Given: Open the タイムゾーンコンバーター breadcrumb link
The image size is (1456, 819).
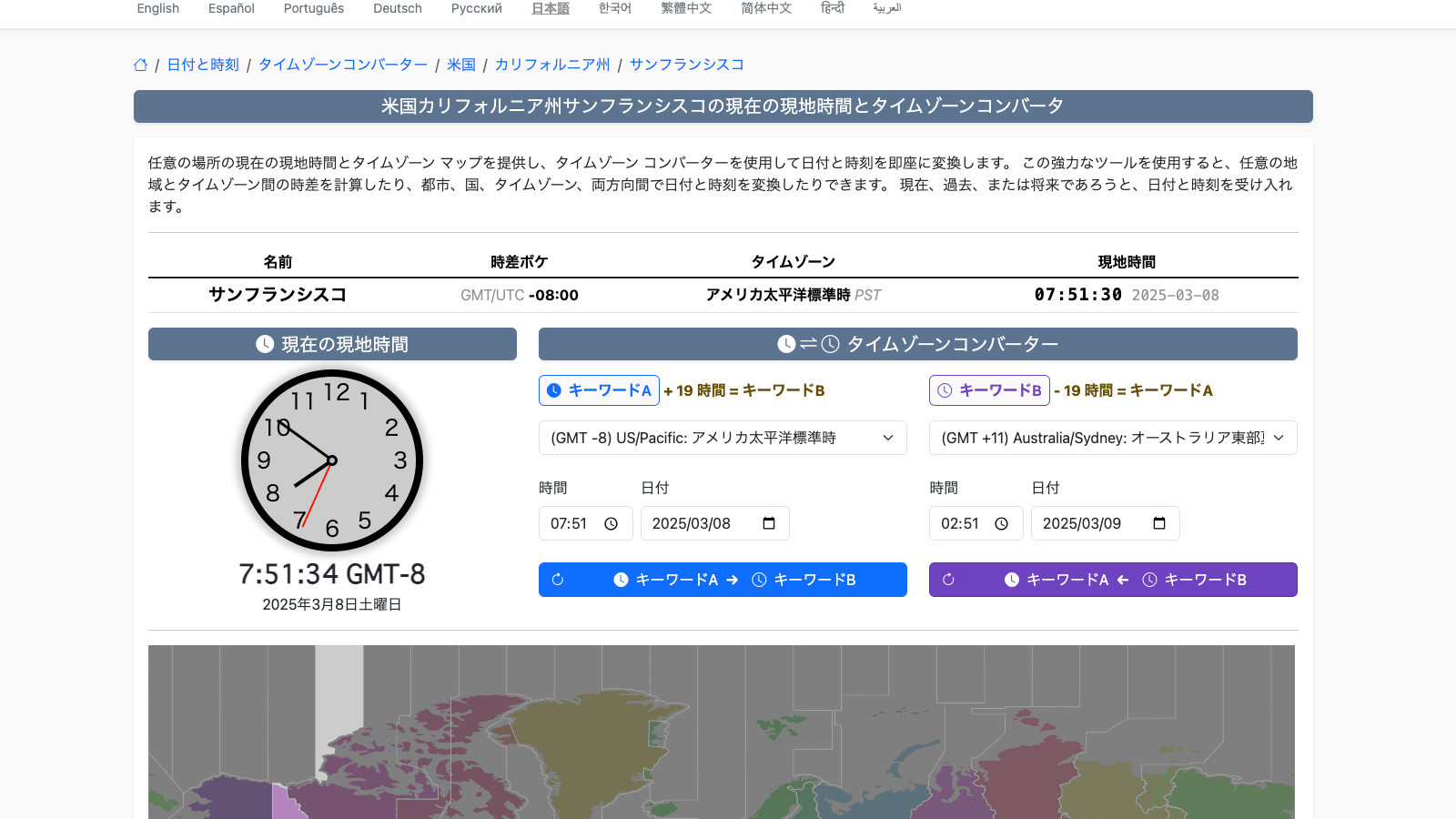Looking at the screenshot, I should point(343,65).
